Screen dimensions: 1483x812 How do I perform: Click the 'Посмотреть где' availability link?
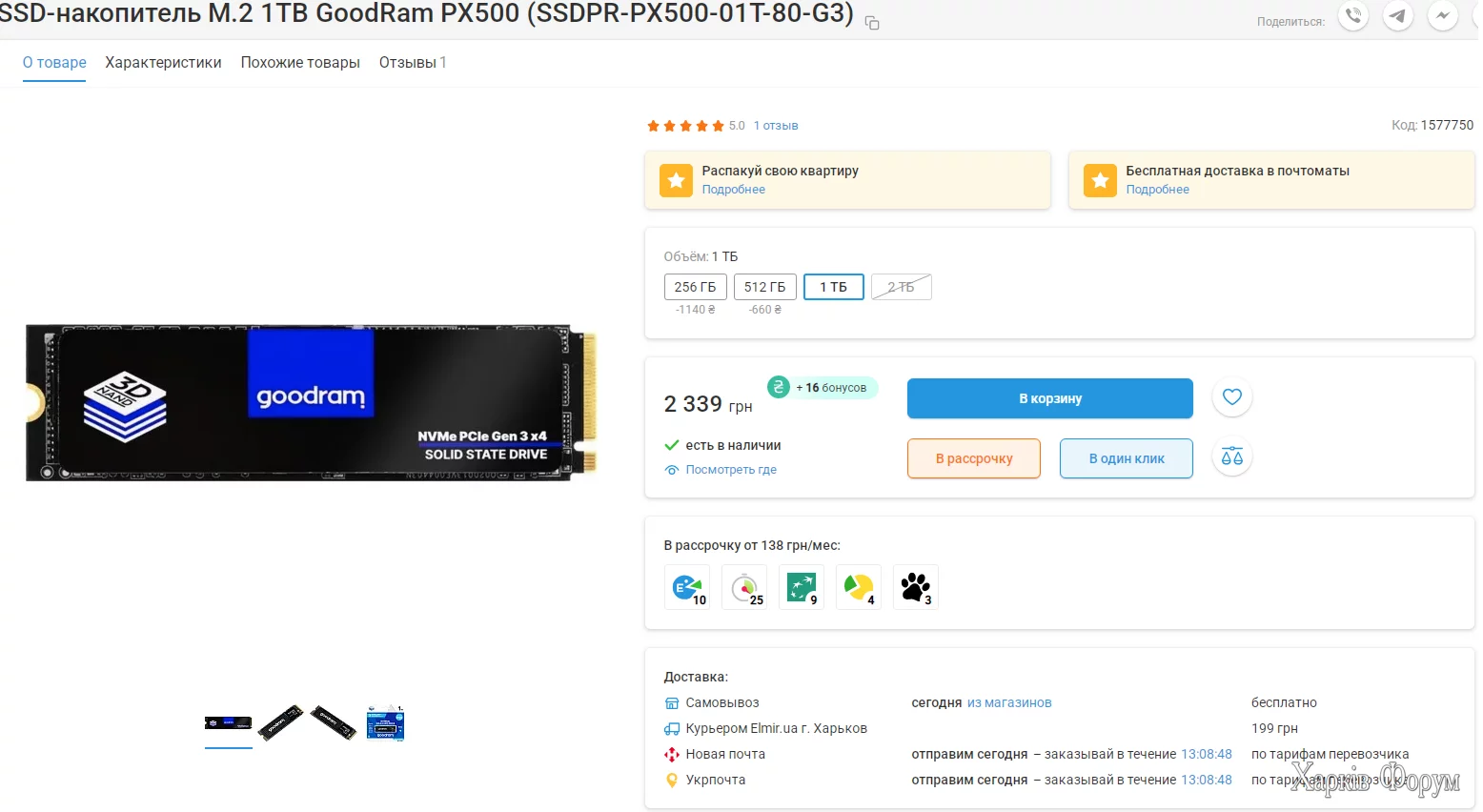click(x=731, y=470)
